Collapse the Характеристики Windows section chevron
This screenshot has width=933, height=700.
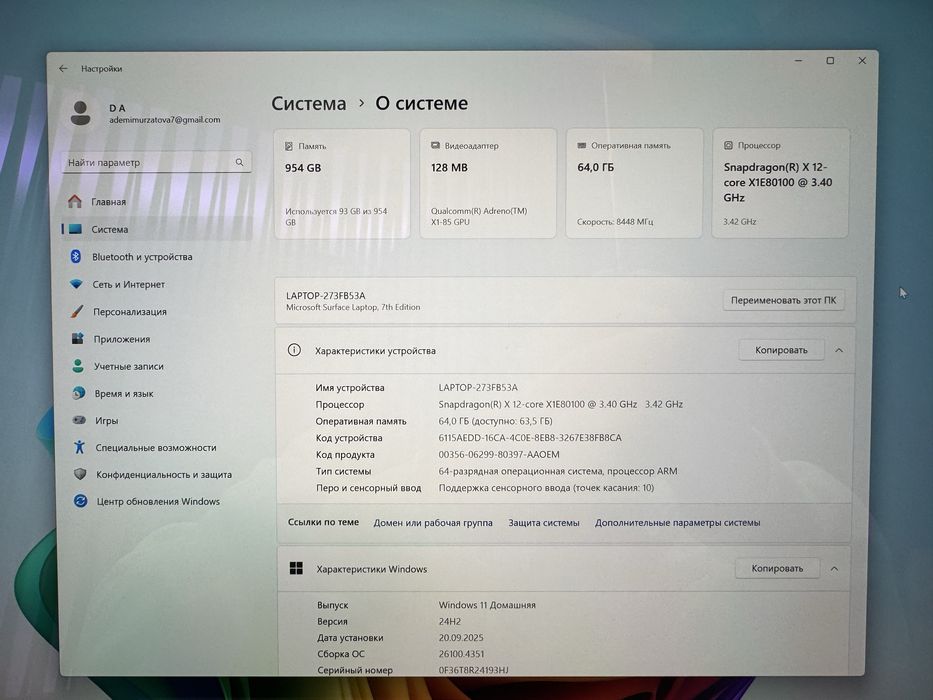tap(834, 568)
